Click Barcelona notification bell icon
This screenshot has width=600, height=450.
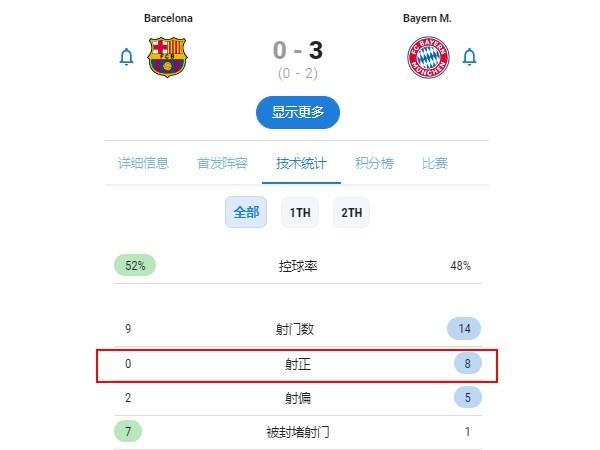pyautogui.click(x=126, y=57)
